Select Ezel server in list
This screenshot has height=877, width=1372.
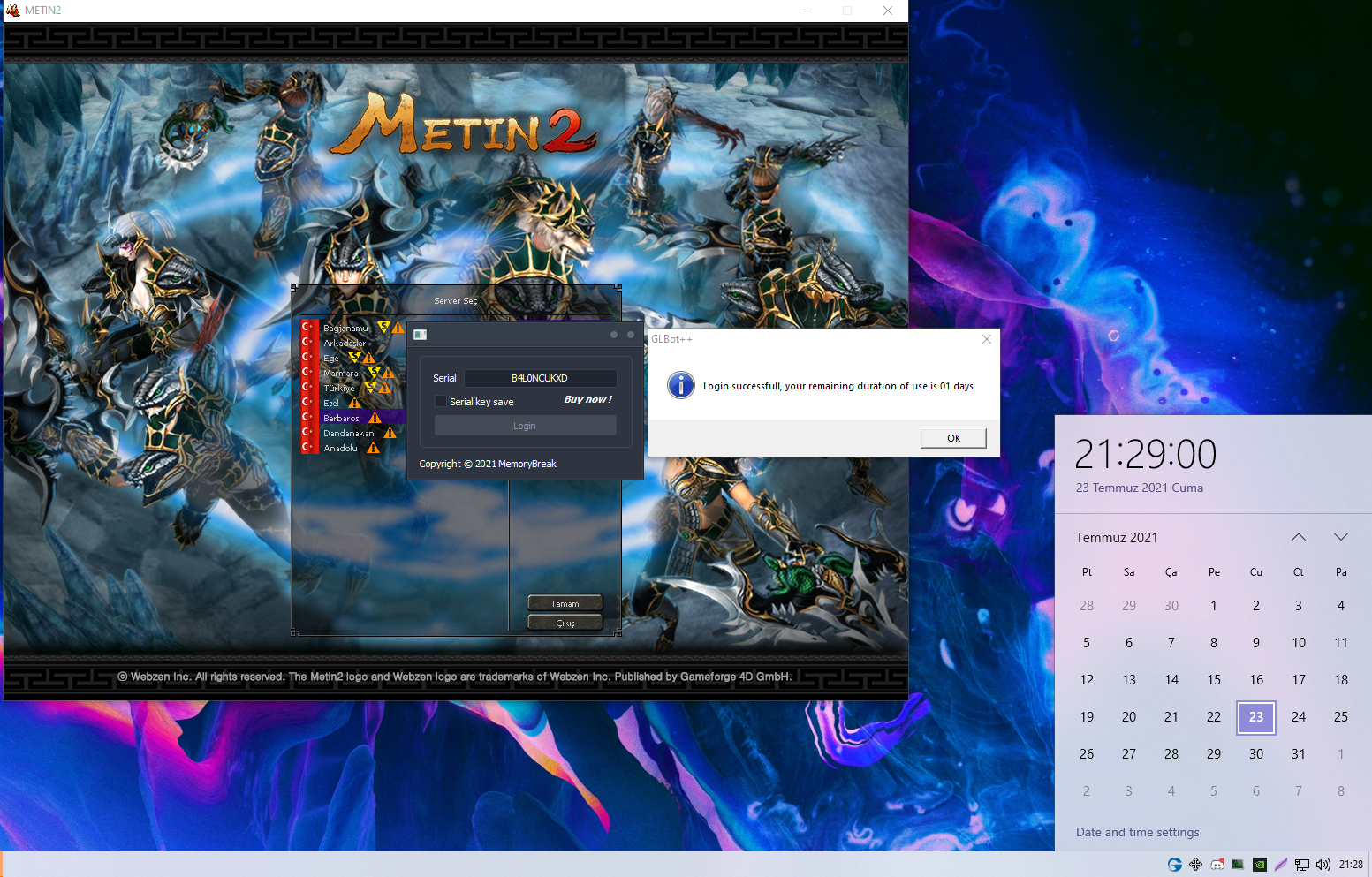click(331, 403)
